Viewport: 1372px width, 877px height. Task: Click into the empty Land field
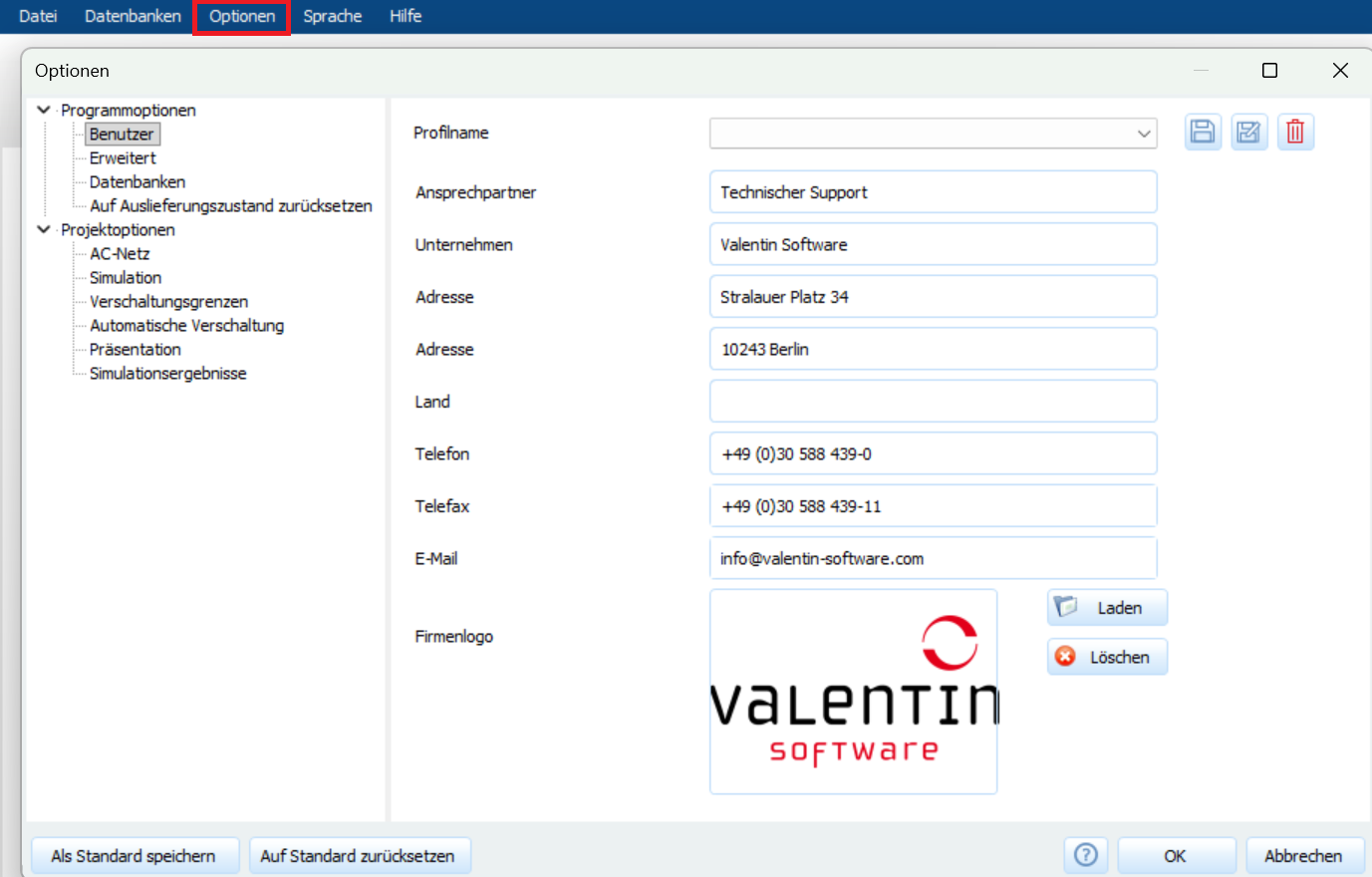tap(933, 402)
